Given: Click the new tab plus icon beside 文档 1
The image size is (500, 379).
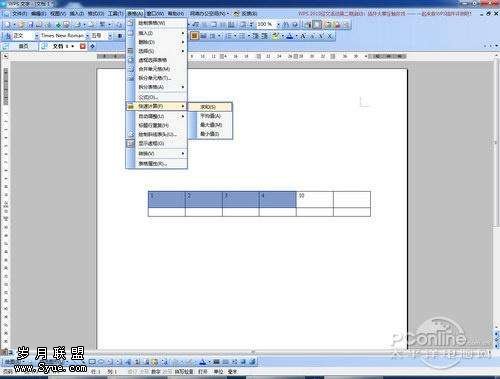Looking at the screenshot, I should click(x=93, y=46).
